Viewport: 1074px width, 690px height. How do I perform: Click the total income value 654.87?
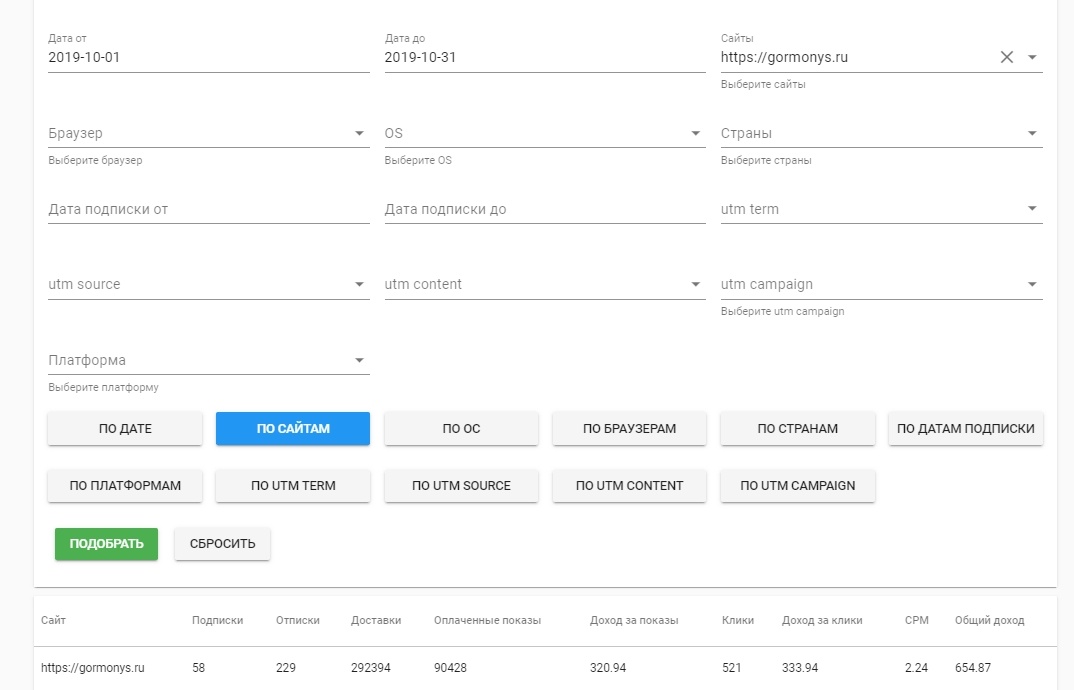pyautogui.click(x=973, y=667)
